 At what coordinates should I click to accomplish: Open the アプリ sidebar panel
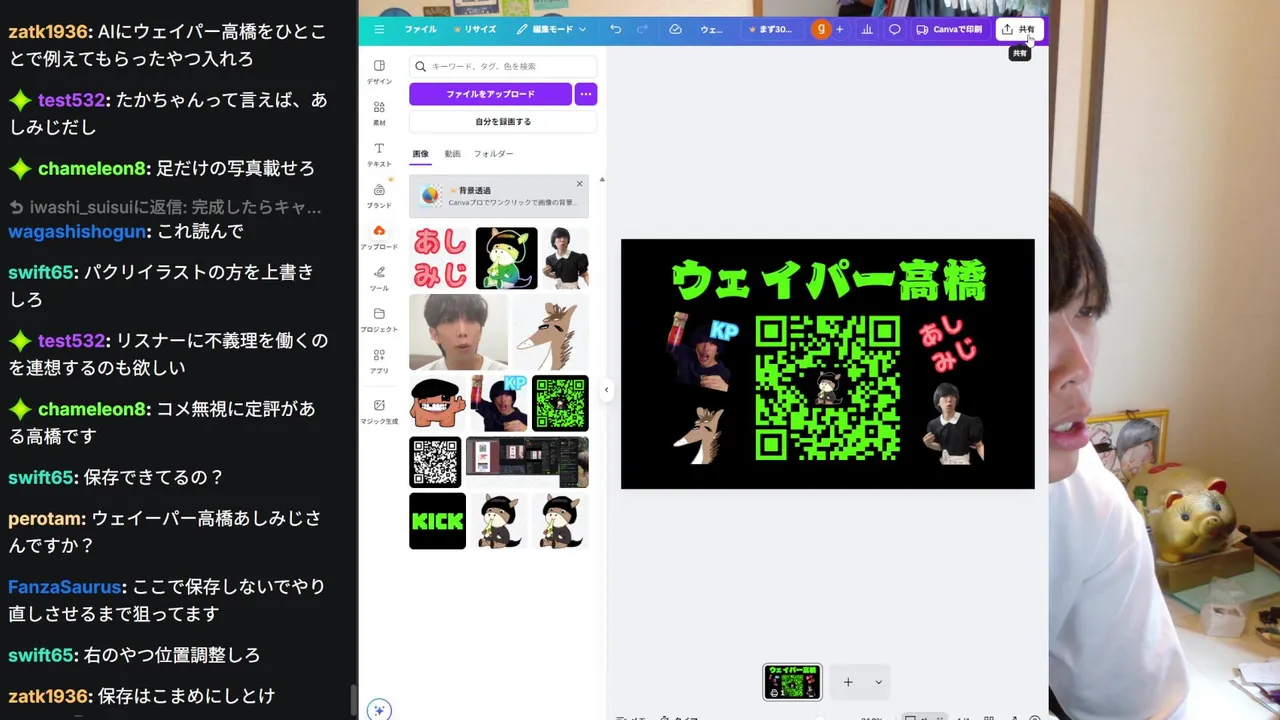point(379,361)
